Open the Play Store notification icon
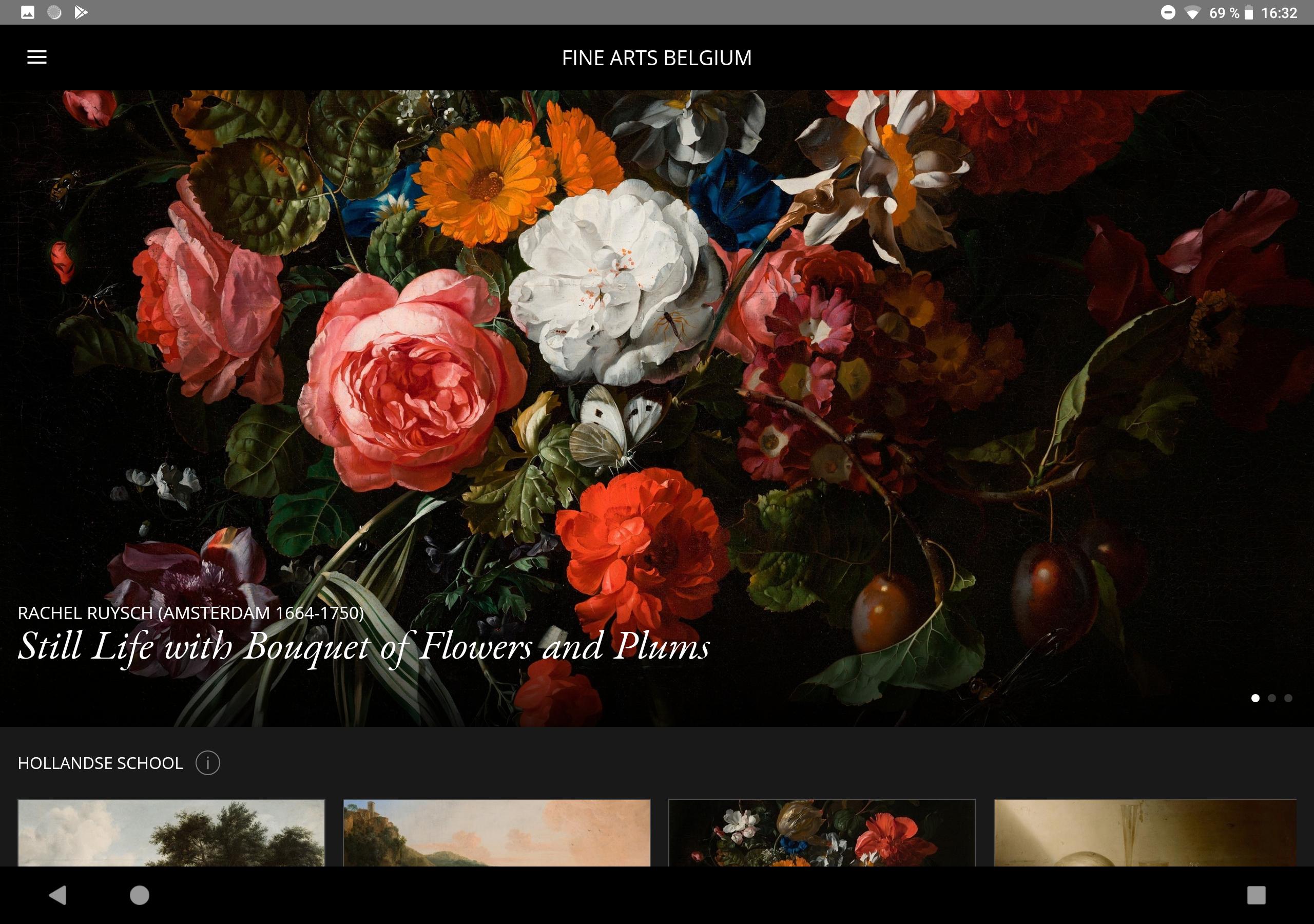The image size is (1314, 924). tap(81, 13)
